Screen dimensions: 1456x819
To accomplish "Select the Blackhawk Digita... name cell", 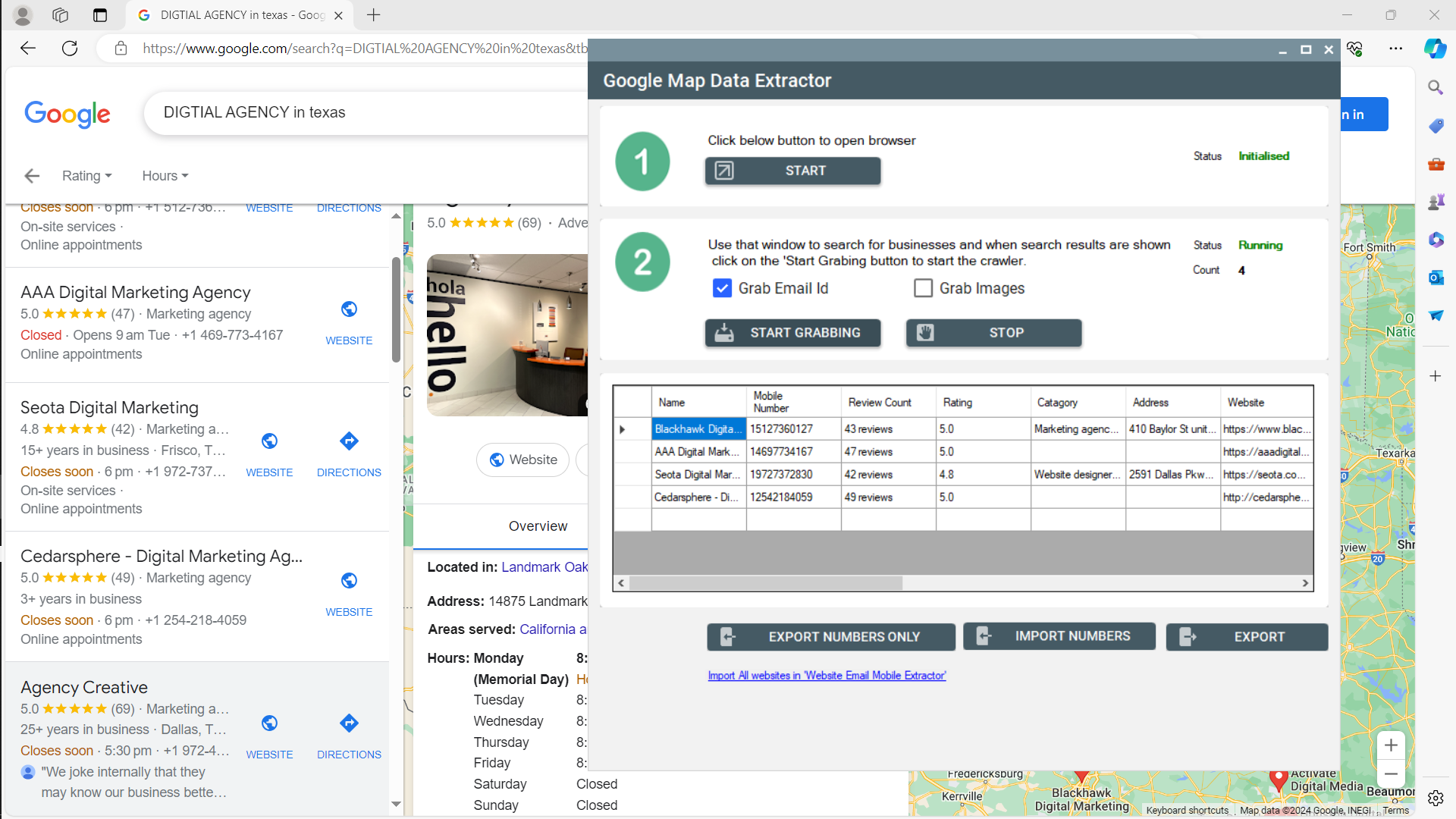I will click(x=698, y=429).
